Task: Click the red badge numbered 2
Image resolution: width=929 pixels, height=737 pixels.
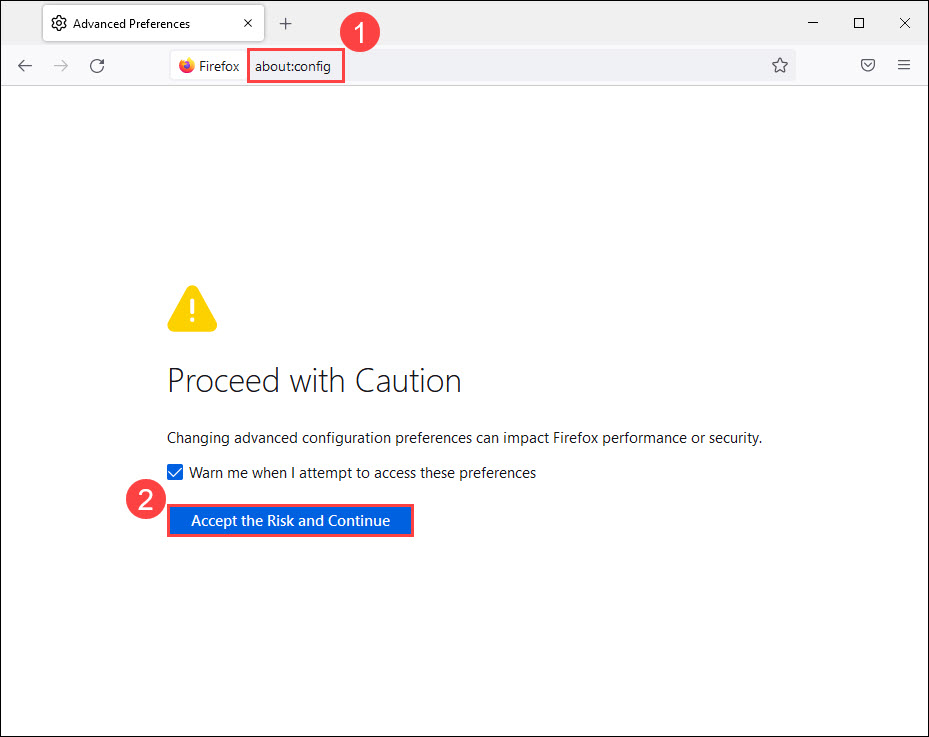Action: coord(146,500)
